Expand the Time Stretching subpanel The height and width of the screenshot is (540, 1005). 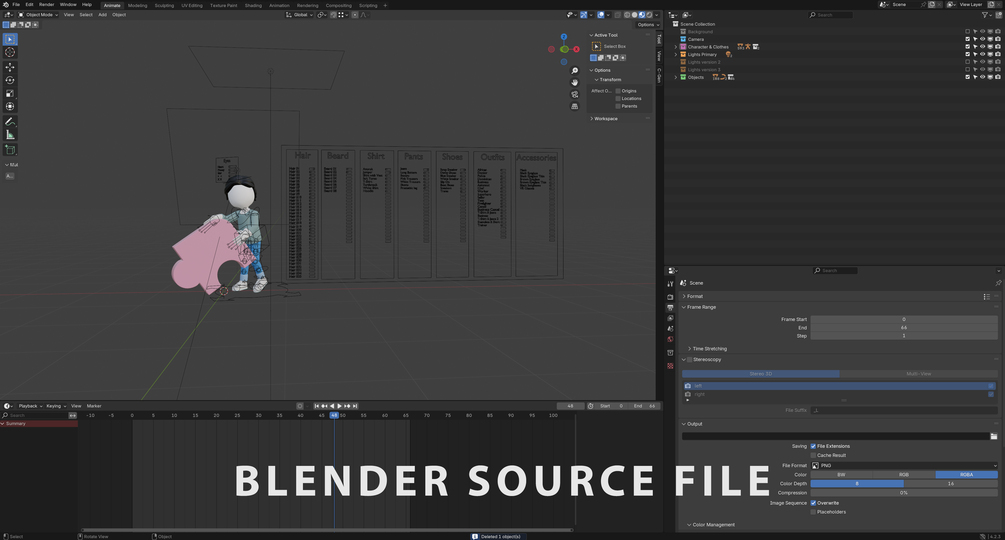point(690,349)
